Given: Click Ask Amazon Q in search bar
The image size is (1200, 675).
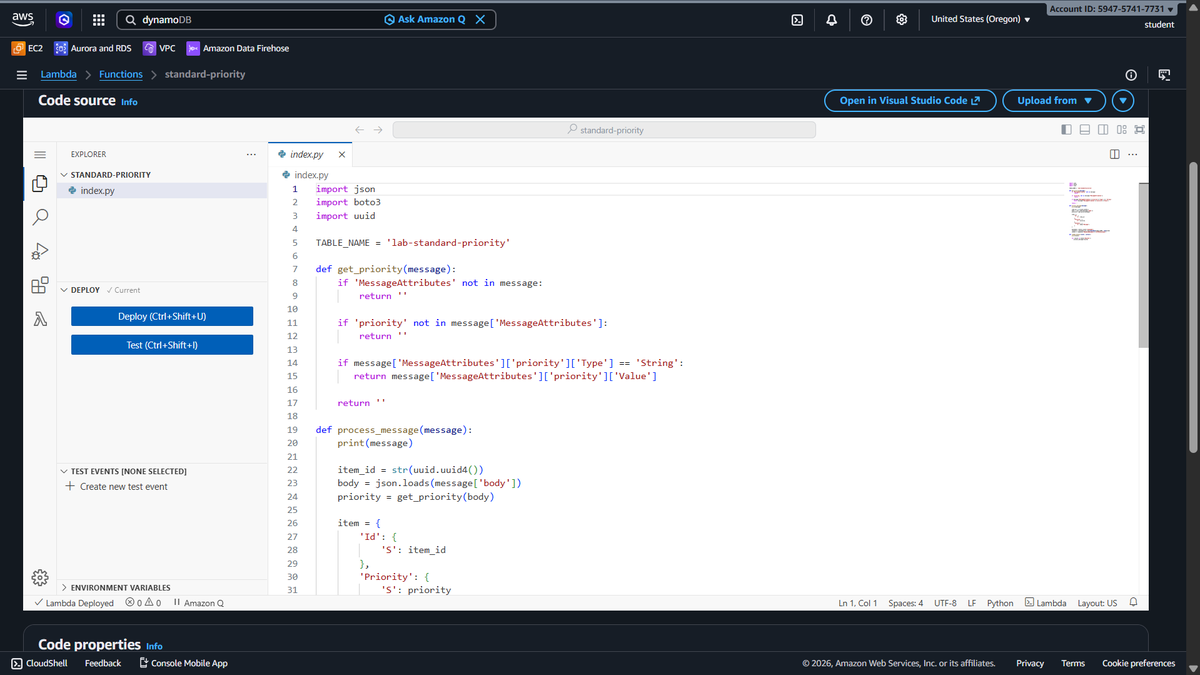Looking at the screenshot, I should [425, 20].
